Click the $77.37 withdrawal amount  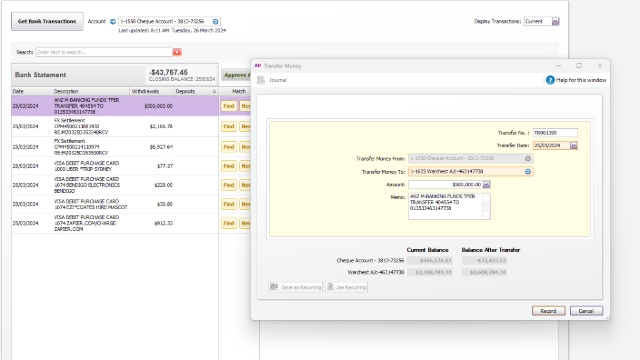[x=164, y=166]
